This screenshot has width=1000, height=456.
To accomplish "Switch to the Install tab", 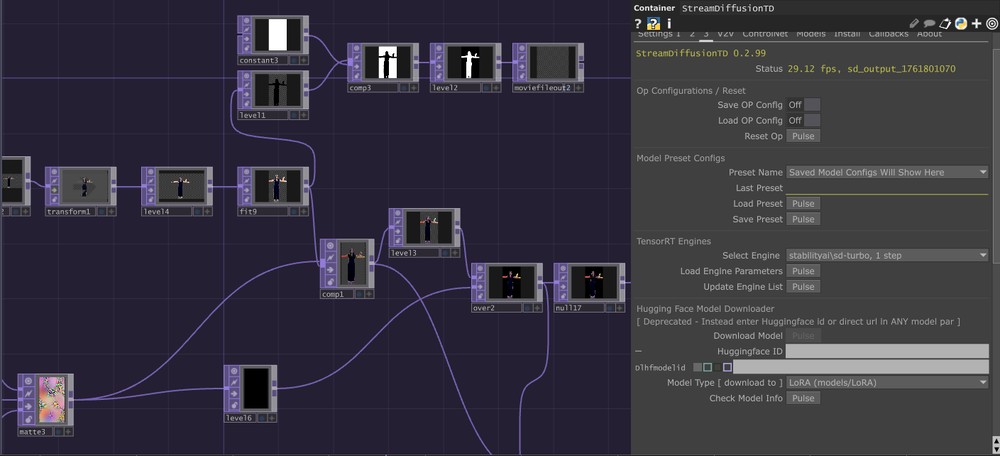I will (x=847, y=34).
